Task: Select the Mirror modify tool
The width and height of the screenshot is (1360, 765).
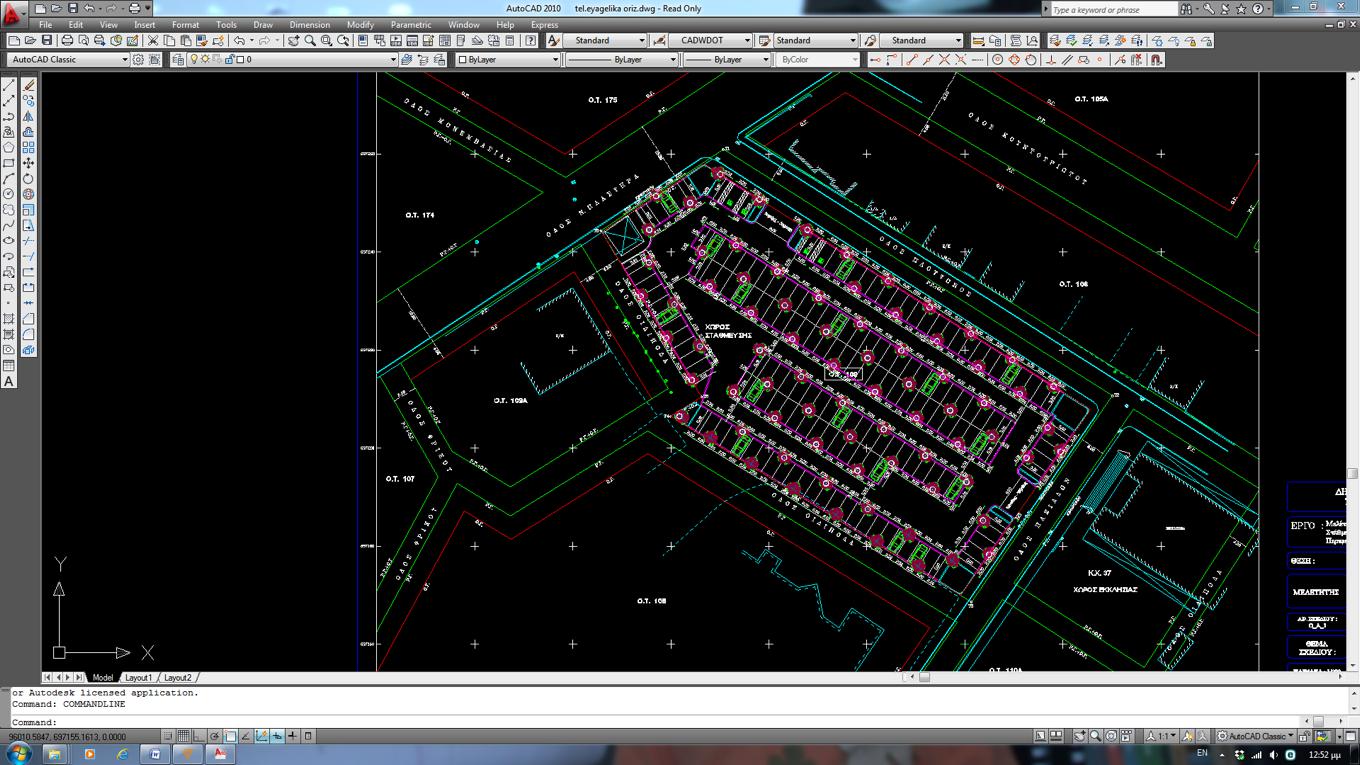Action: point(28,116)
